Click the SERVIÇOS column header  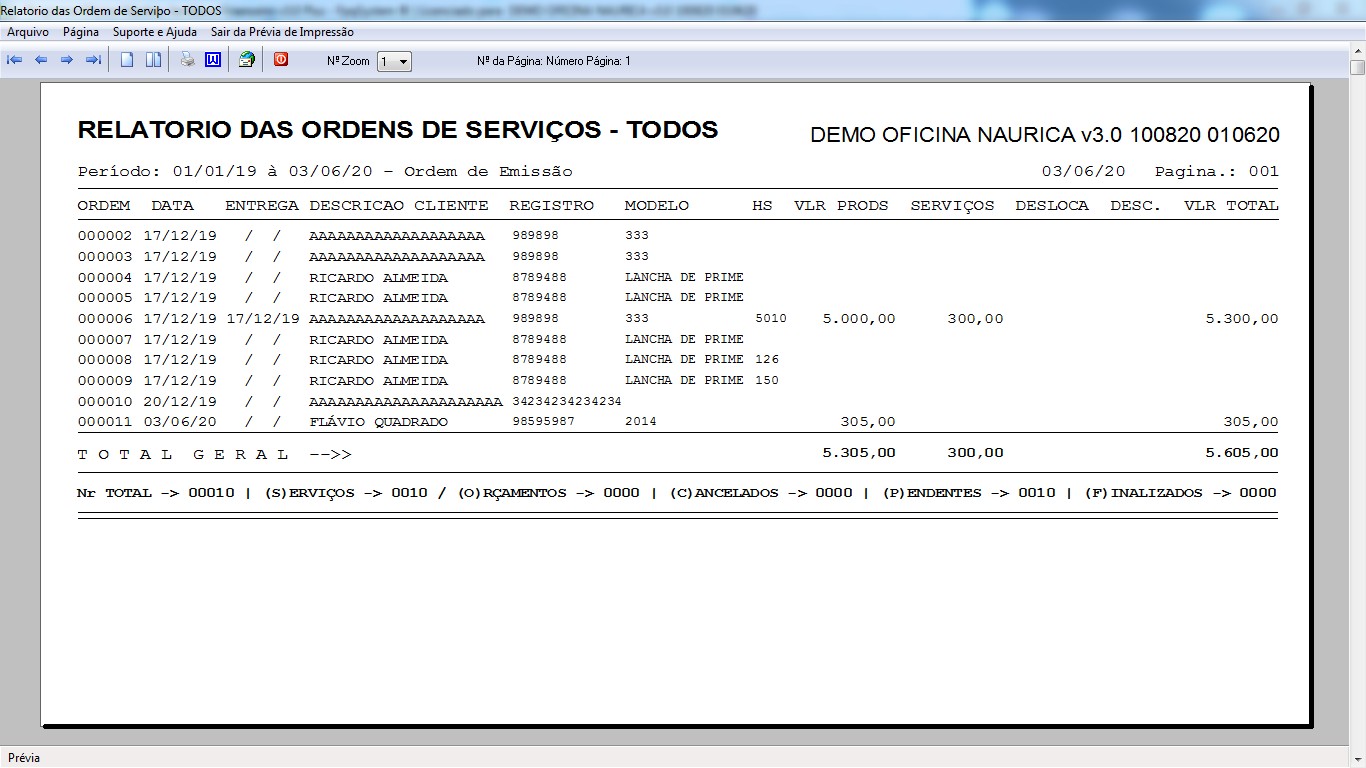click(952, 205)
